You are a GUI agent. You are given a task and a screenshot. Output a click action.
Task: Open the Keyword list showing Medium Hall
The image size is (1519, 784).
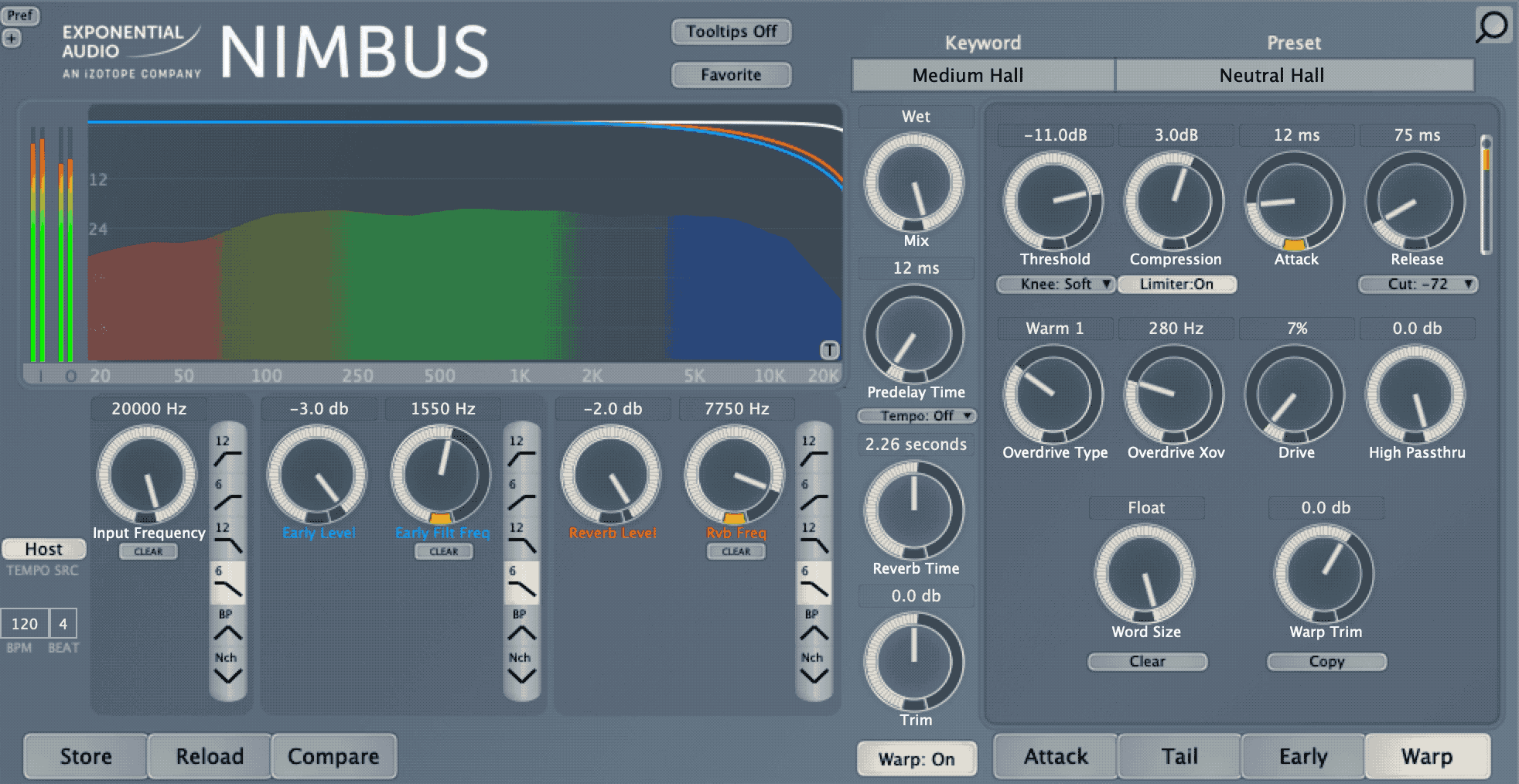tap(983, 75)
